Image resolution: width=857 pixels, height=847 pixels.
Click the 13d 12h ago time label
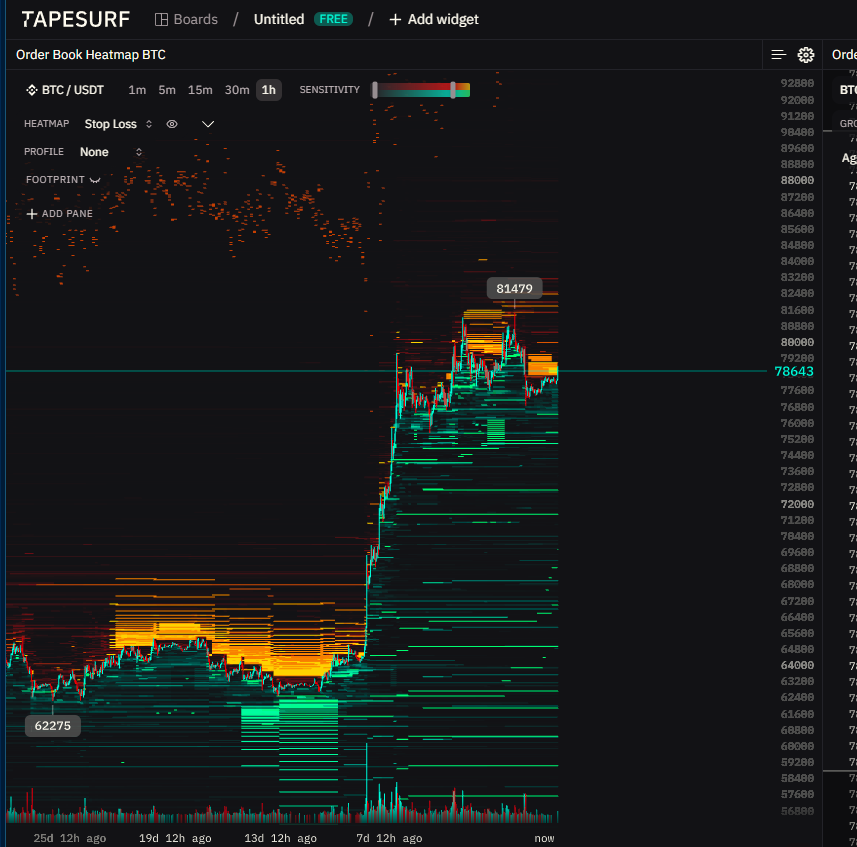[x=280, y=838]
